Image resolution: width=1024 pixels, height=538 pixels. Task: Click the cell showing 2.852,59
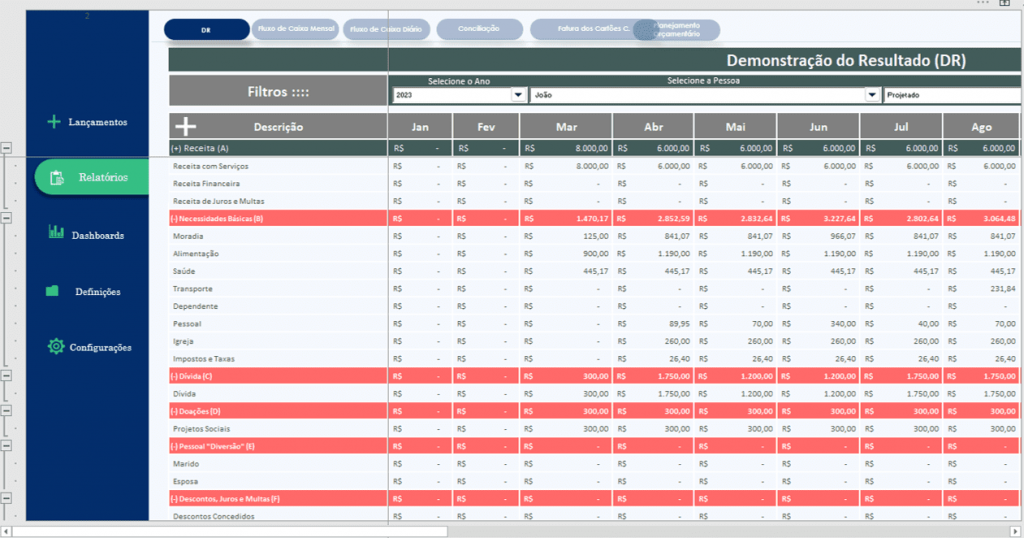[653, 218]
